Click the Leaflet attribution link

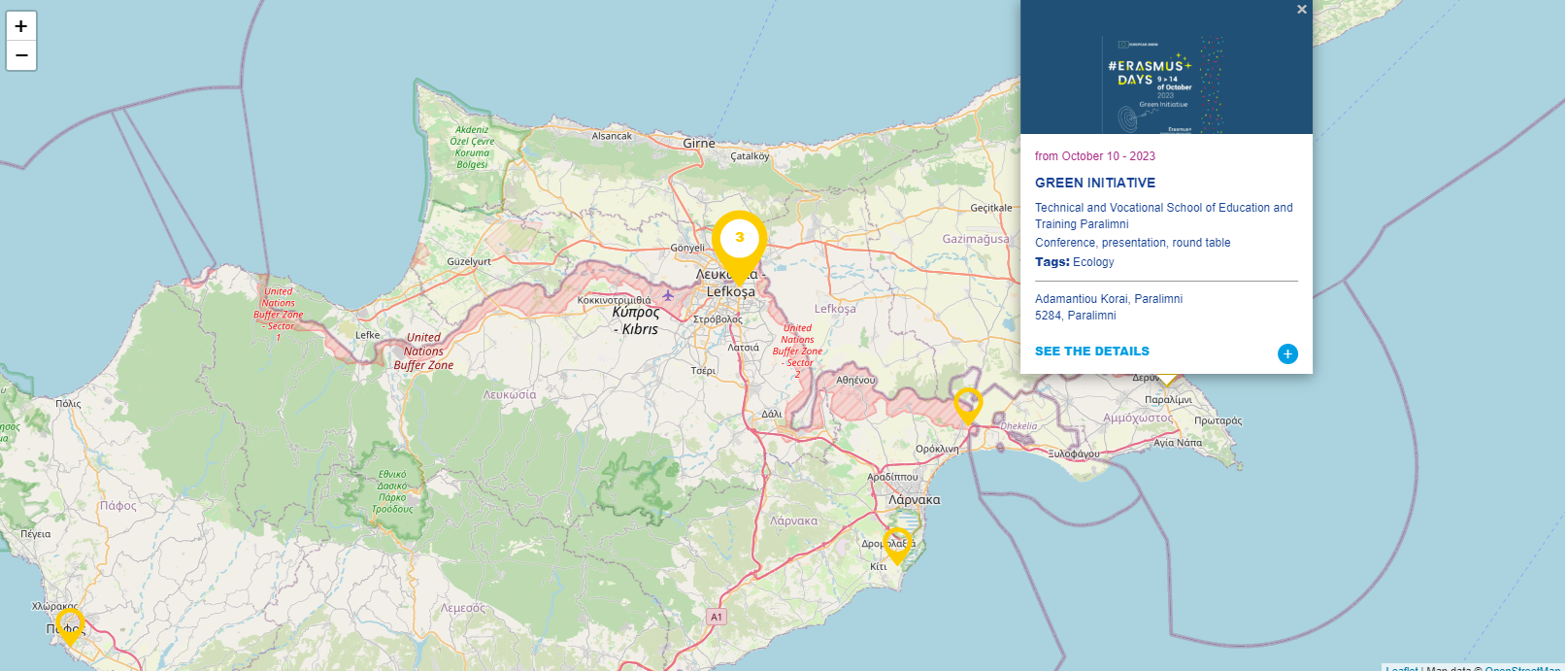click(x=1401, y=668)
